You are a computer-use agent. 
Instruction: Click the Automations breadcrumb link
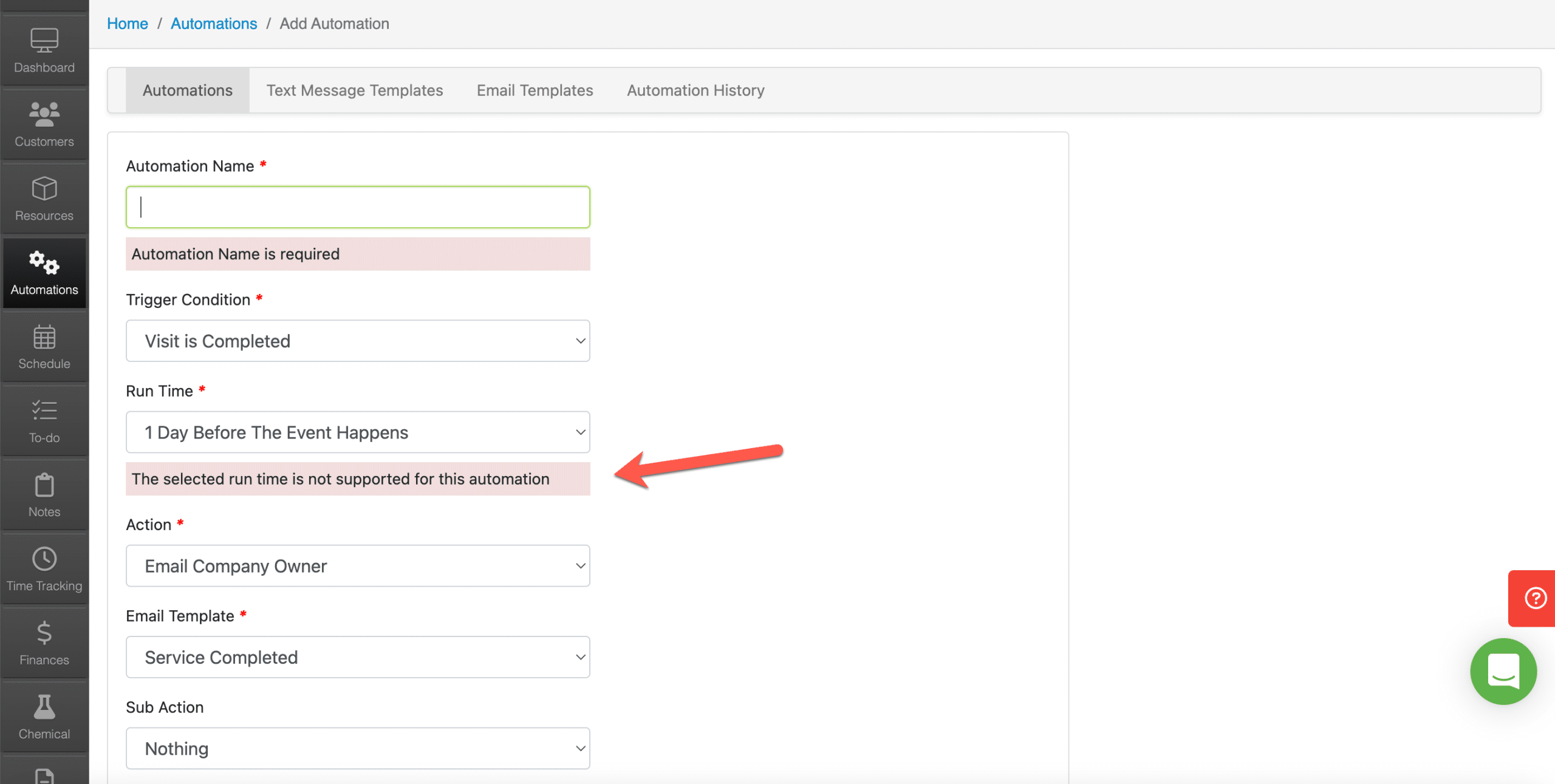214,23
